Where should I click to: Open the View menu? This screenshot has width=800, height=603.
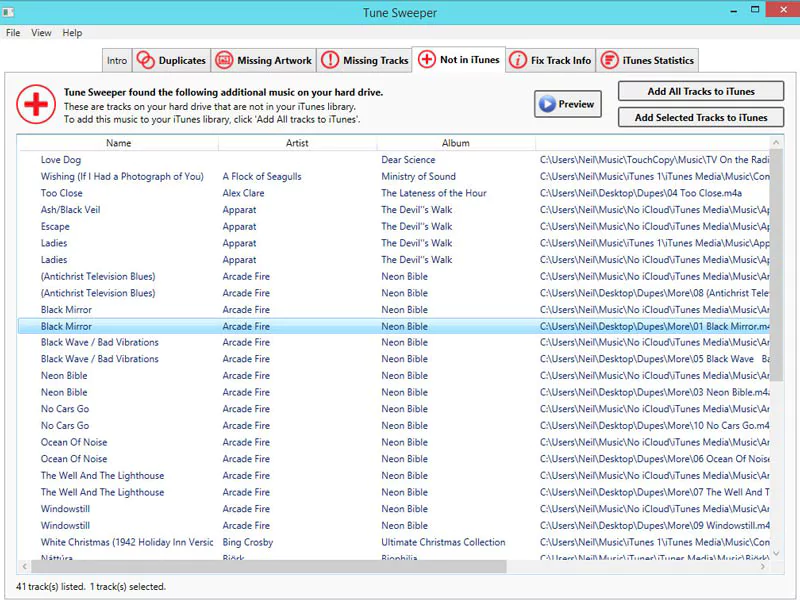(41, 33)
